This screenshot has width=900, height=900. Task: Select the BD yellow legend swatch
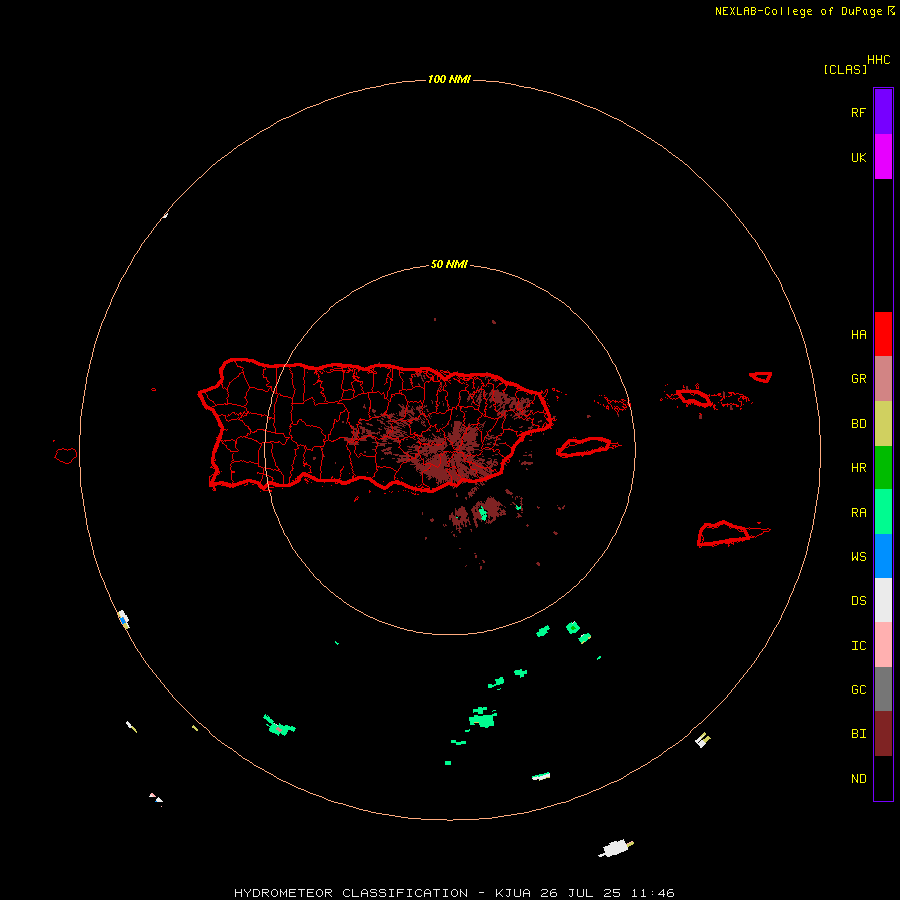pos(883,424)
